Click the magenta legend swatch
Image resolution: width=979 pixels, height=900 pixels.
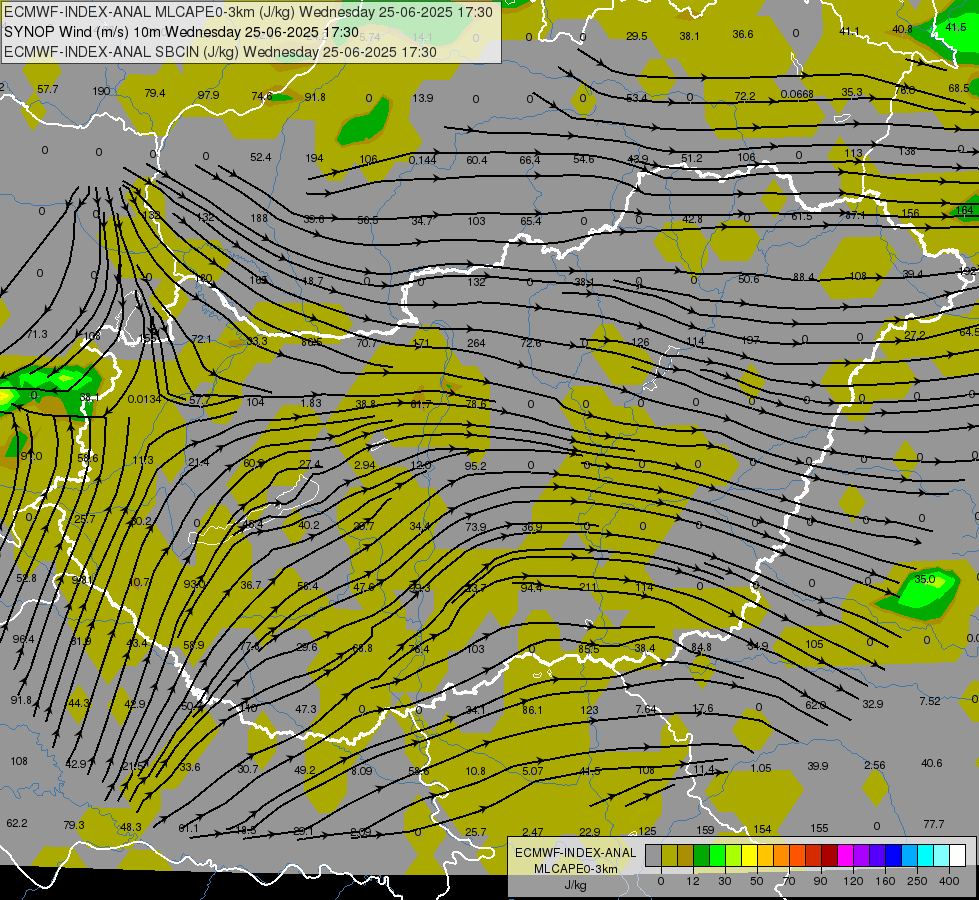tap(846, 856)
